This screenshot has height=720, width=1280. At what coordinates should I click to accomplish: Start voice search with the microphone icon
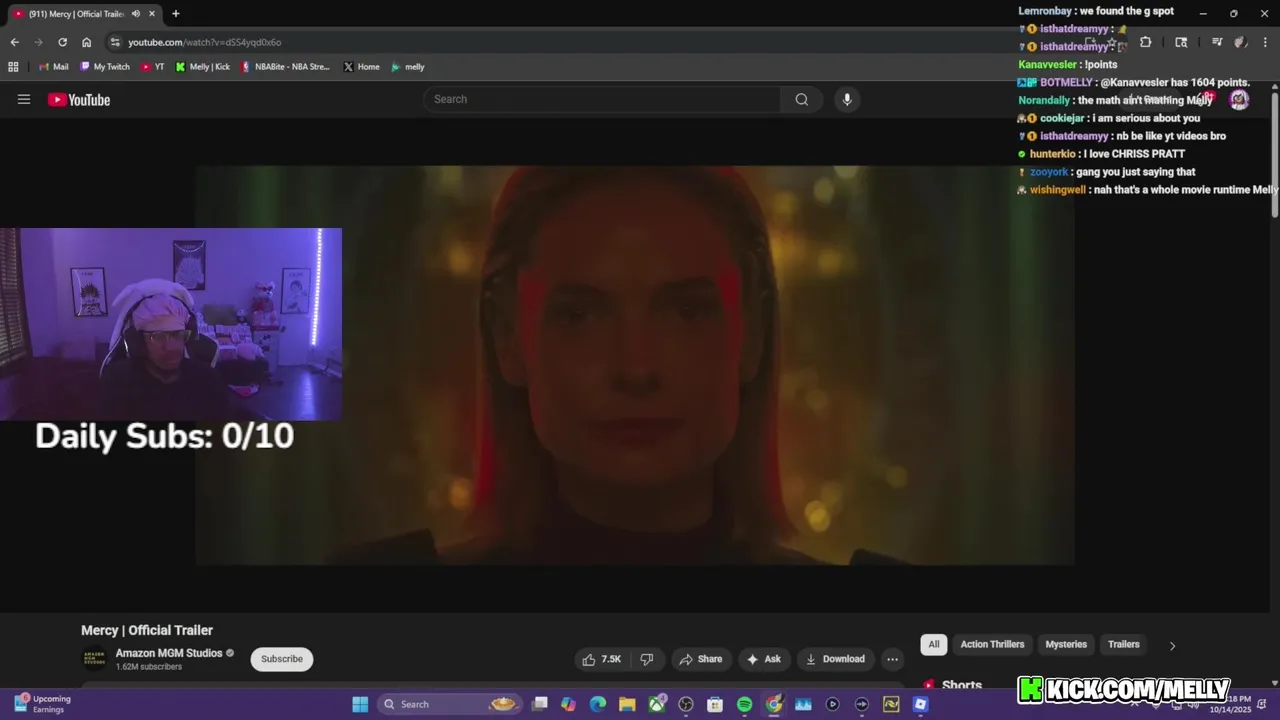click(x=847, y=99)
